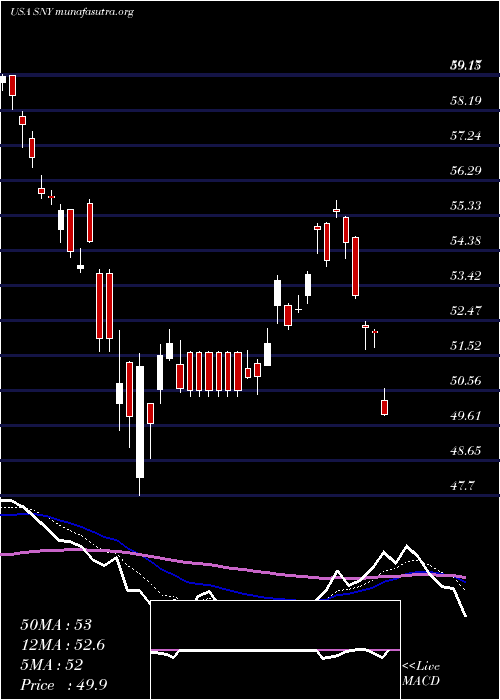Select the 55.33 price axis label
The image size is (500, 700).
coord(465,206)
